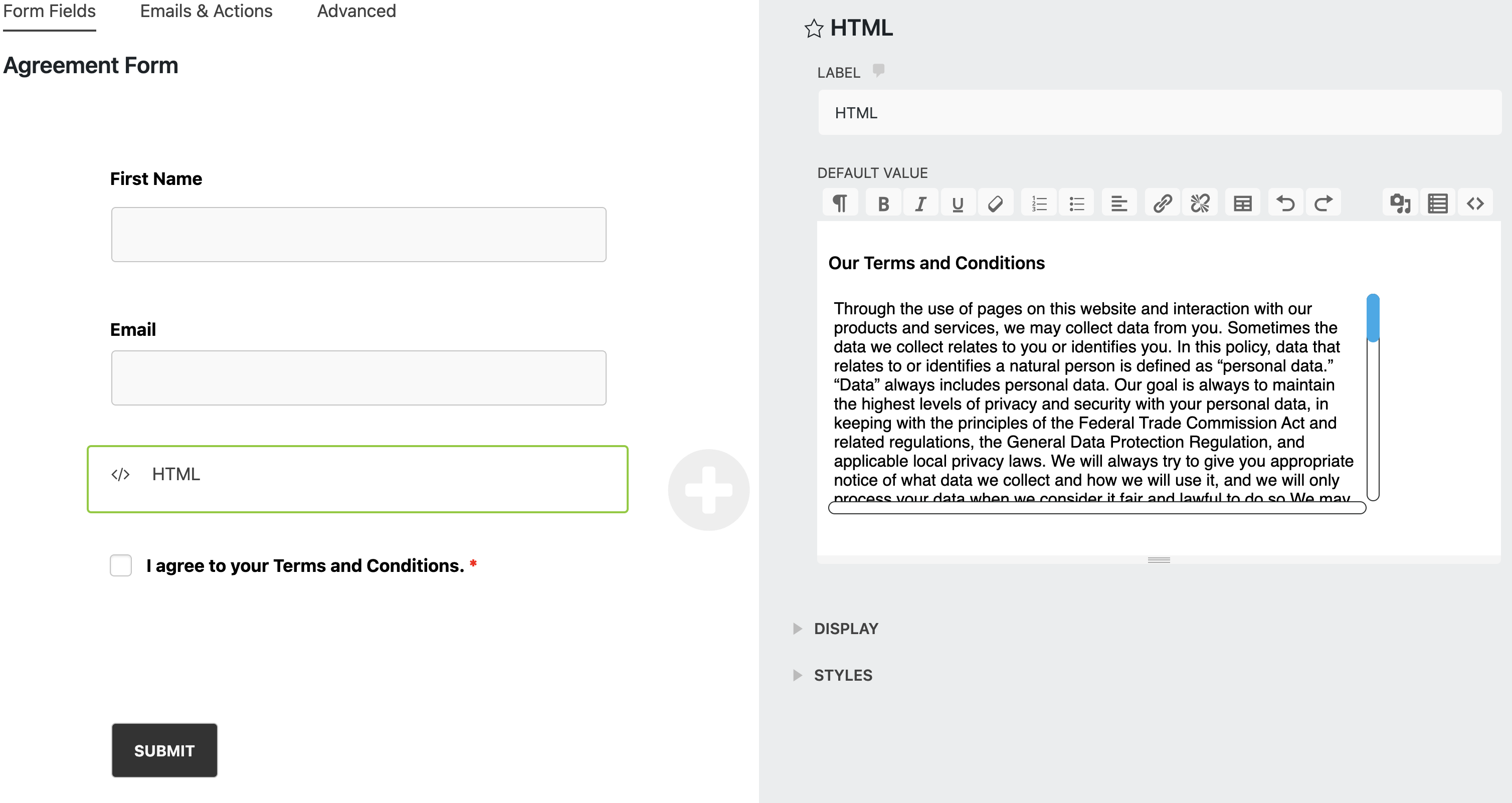Insert a table with the table icon
The height and width of the screenshot is (803, 1512).
(1243, 204)
